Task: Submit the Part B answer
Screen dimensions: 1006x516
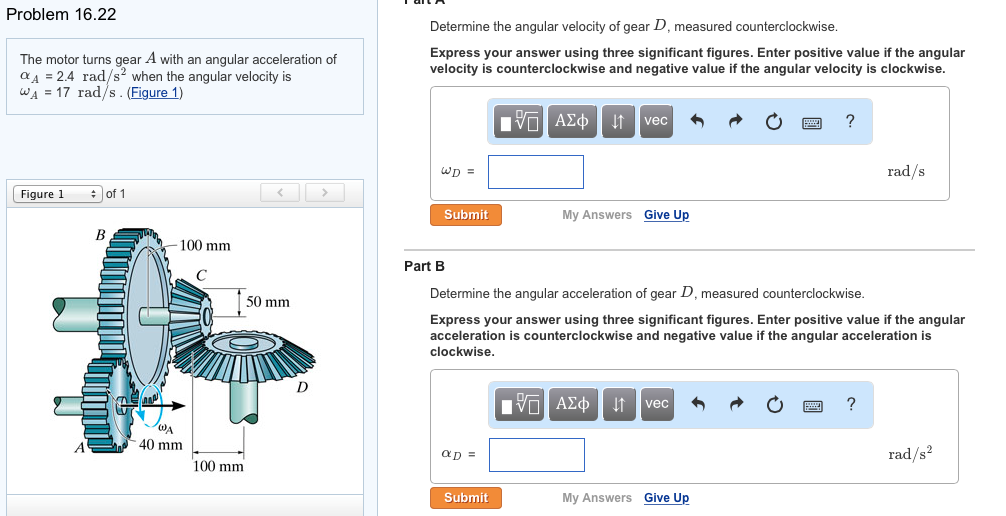Action: 466,498
